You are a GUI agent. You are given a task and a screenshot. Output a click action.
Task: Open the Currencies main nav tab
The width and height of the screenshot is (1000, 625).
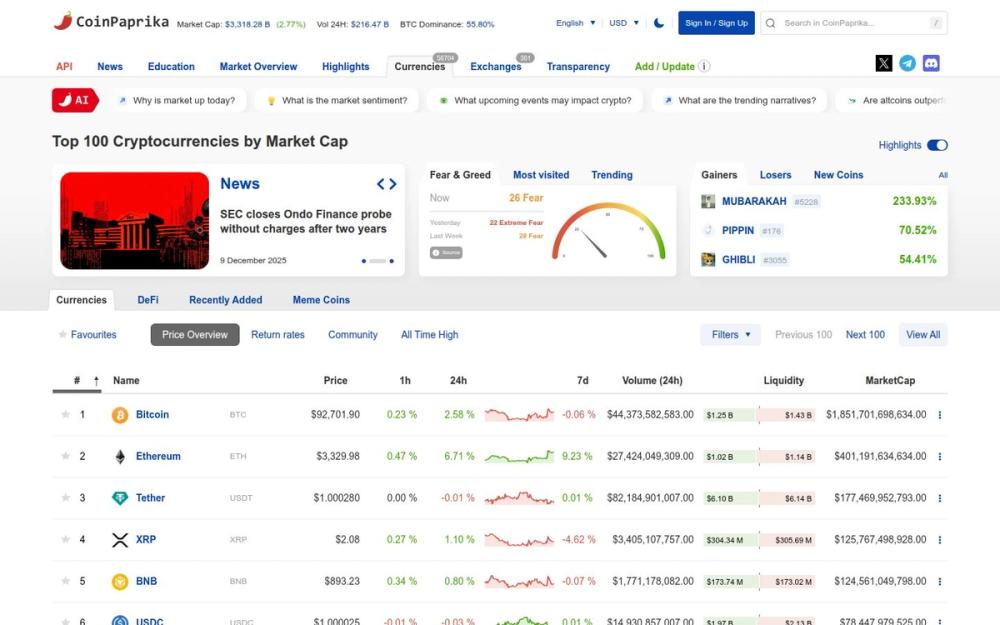click(420, 66)
